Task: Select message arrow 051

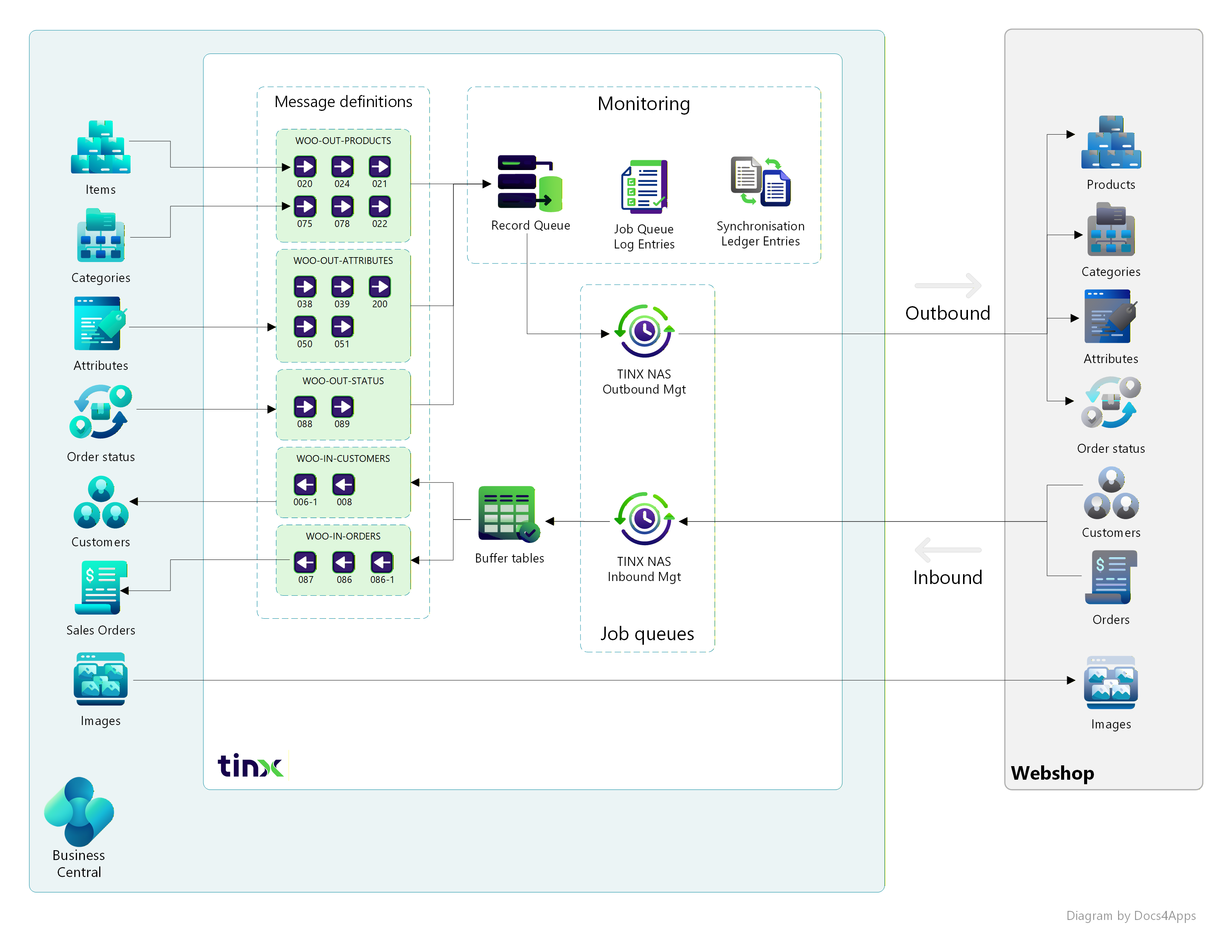Action: [342, 327]
